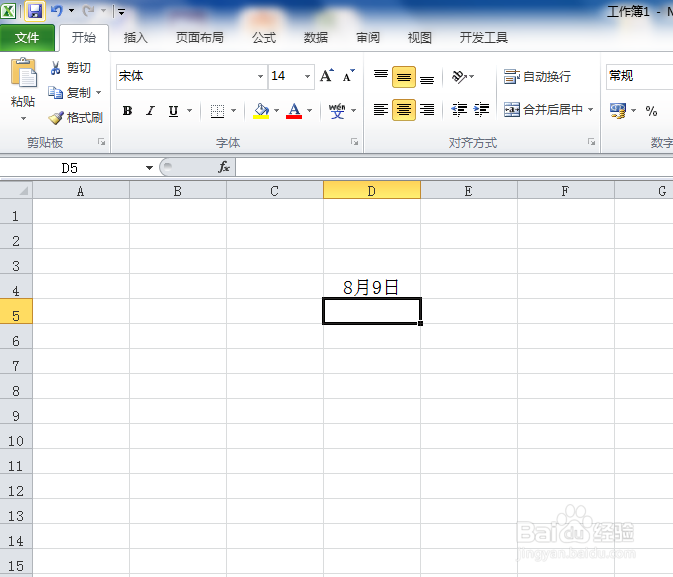
Task: Increase font size with large A icon
Action: [x=327, y=76]
